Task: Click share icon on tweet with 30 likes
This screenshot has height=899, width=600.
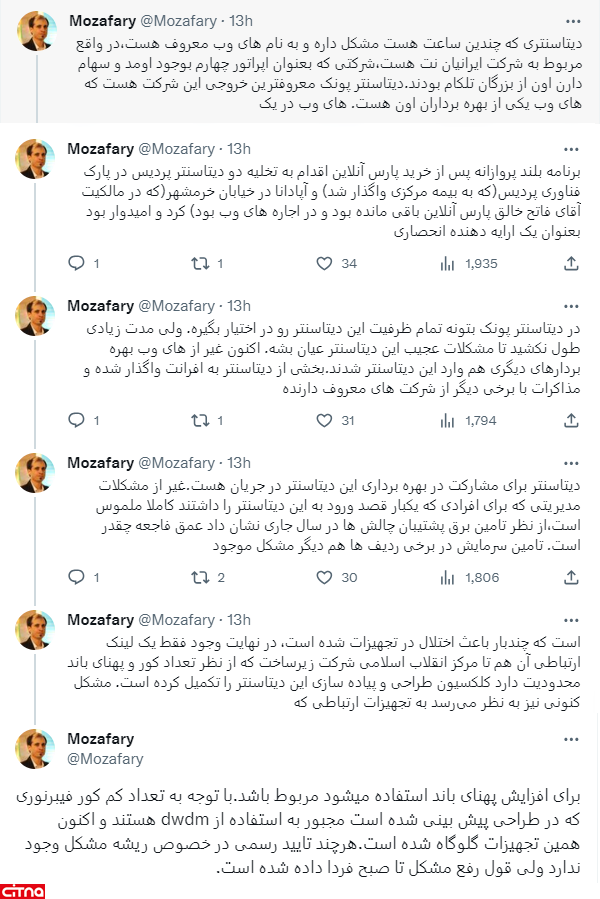Action: coord(571,578)
